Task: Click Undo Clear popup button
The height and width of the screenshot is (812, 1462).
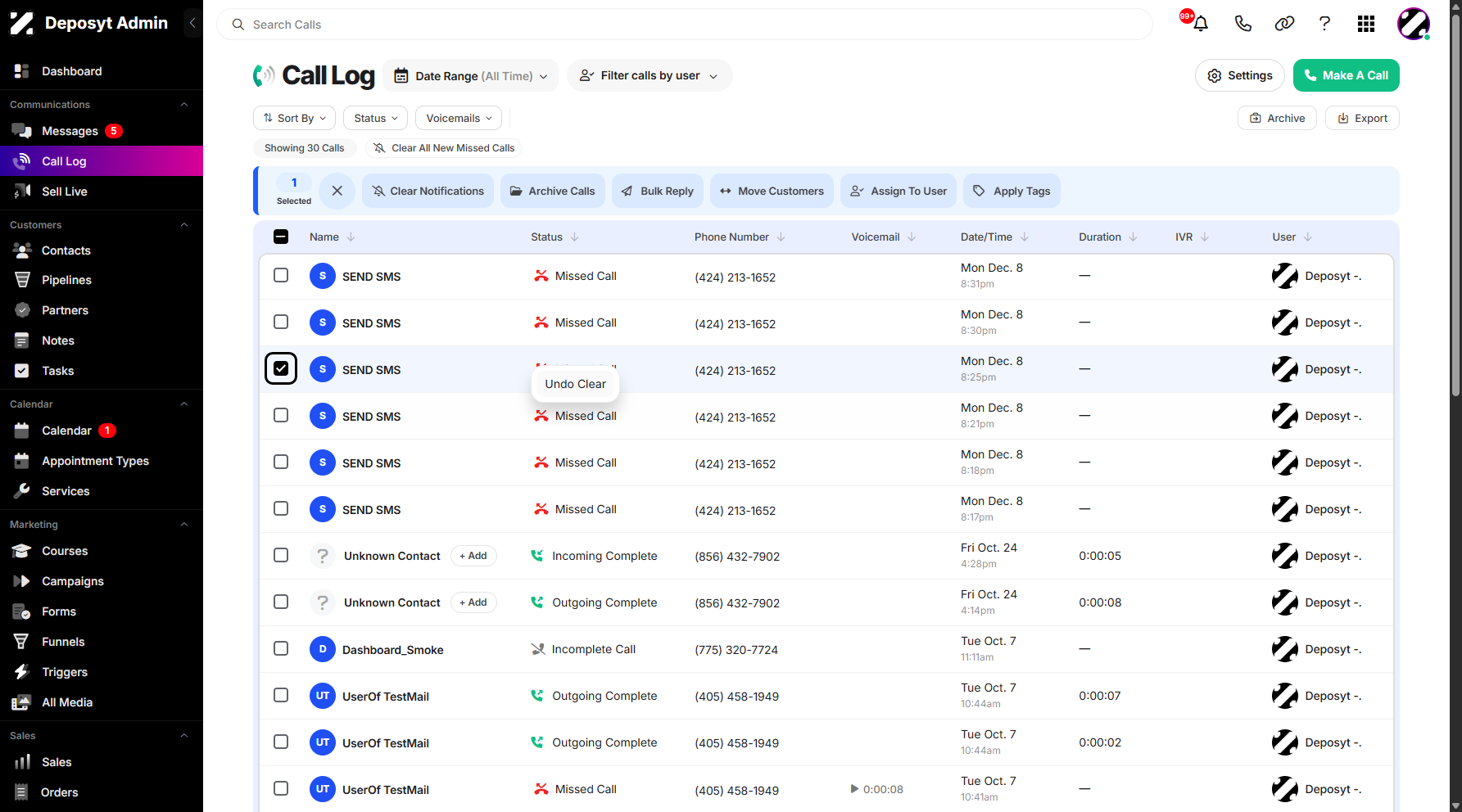Action: (x=576, y=384)
